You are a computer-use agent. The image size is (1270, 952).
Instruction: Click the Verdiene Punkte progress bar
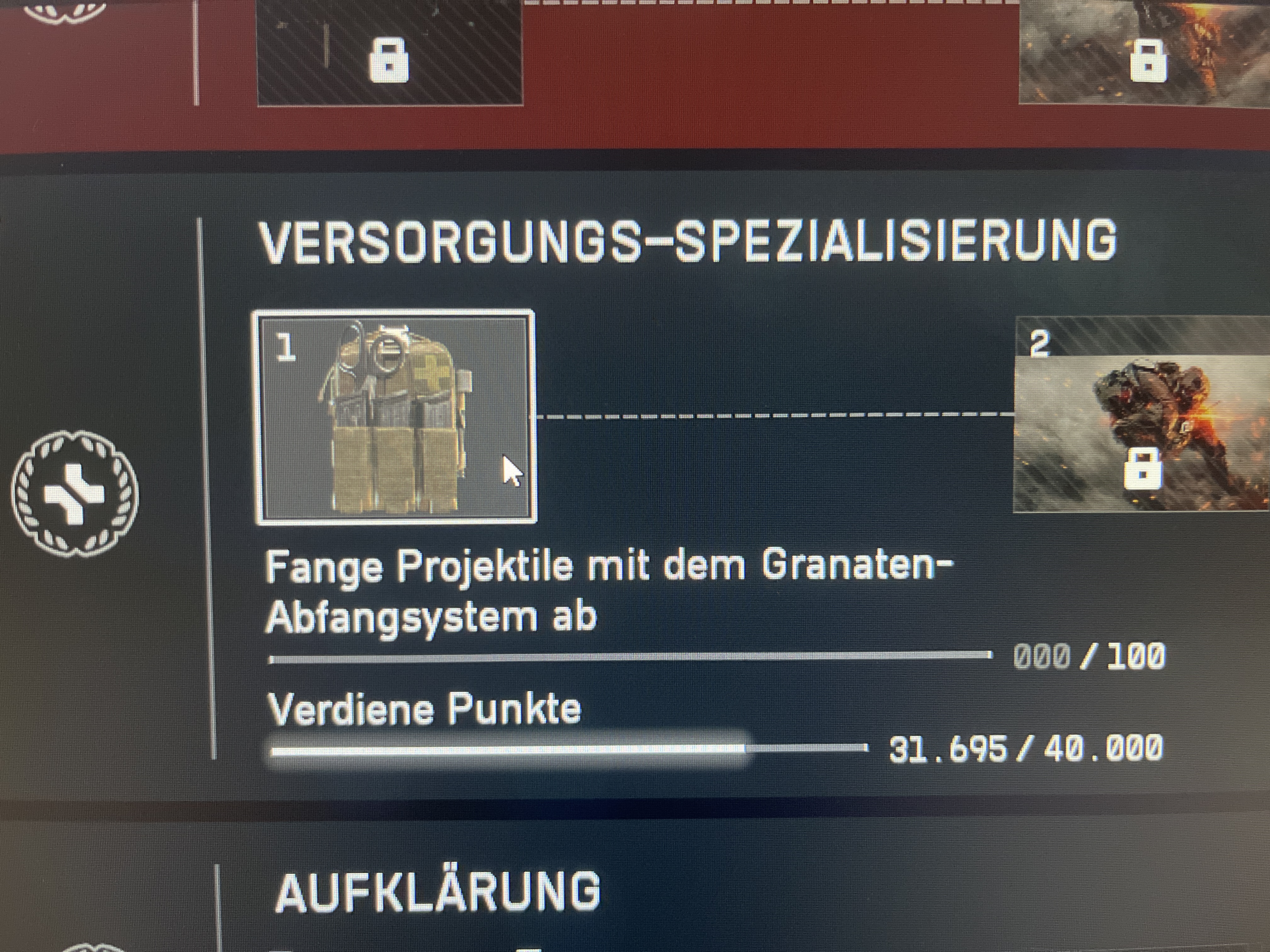(569, 748)
